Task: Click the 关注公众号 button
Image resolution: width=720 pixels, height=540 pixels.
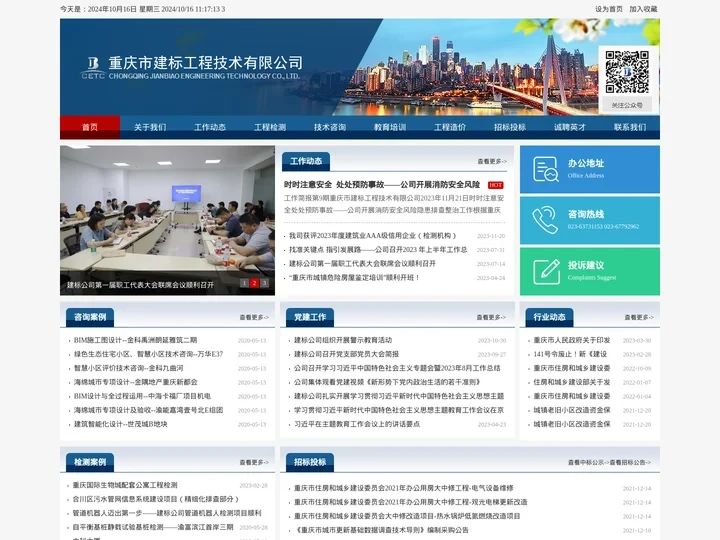Action: [x=627, y=105]
